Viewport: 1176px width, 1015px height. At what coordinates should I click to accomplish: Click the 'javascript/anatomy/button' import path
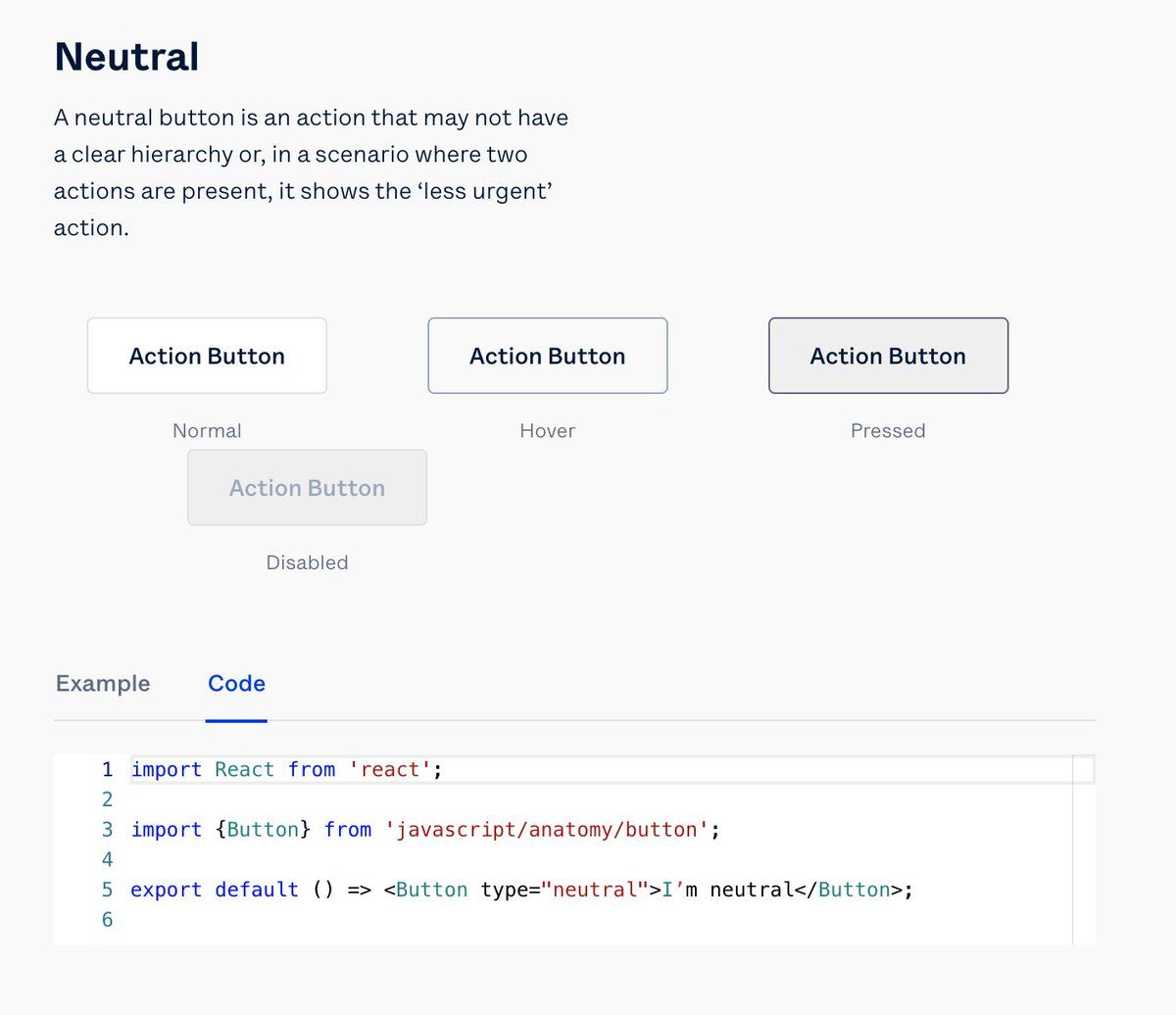point(547,830)
